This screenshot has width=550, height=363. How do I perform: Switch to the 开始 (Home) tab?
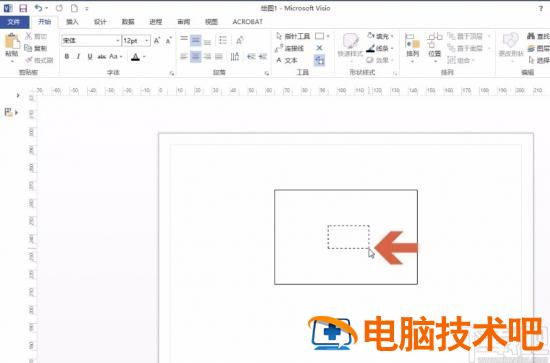coord(45,22)
